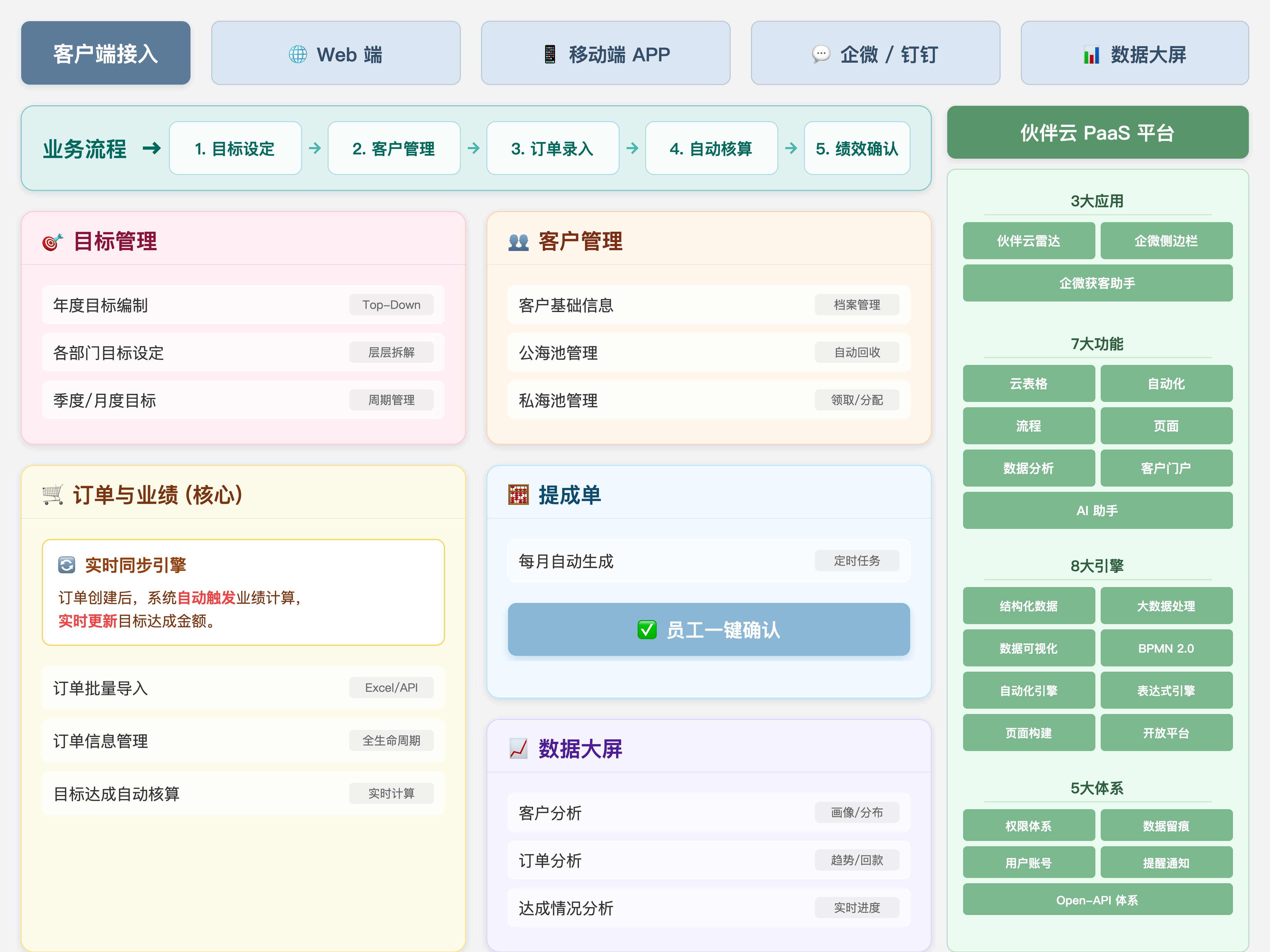Click the bar chart icon beside 数据大屏
Viewport: 1270px width, 952px height.
point(1091,55)
